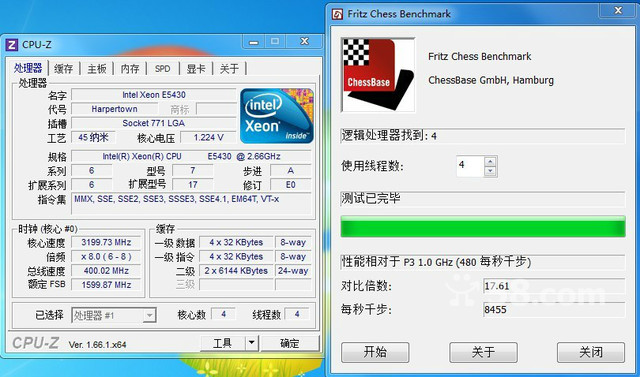Viewport: 640px width, 377px height.
Task: Close the Fritz Chess Benchmark window
Action: (x=618, y=11)
